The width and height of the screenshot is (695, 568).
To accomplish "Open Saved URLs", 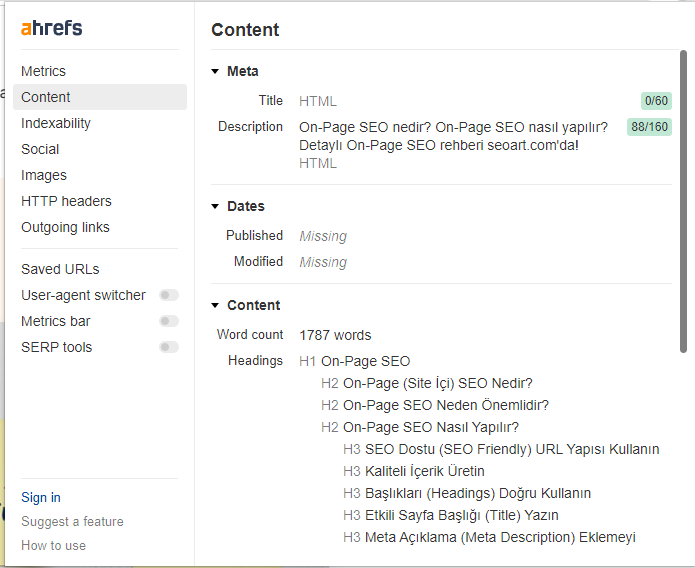I will tap(60, 269).
